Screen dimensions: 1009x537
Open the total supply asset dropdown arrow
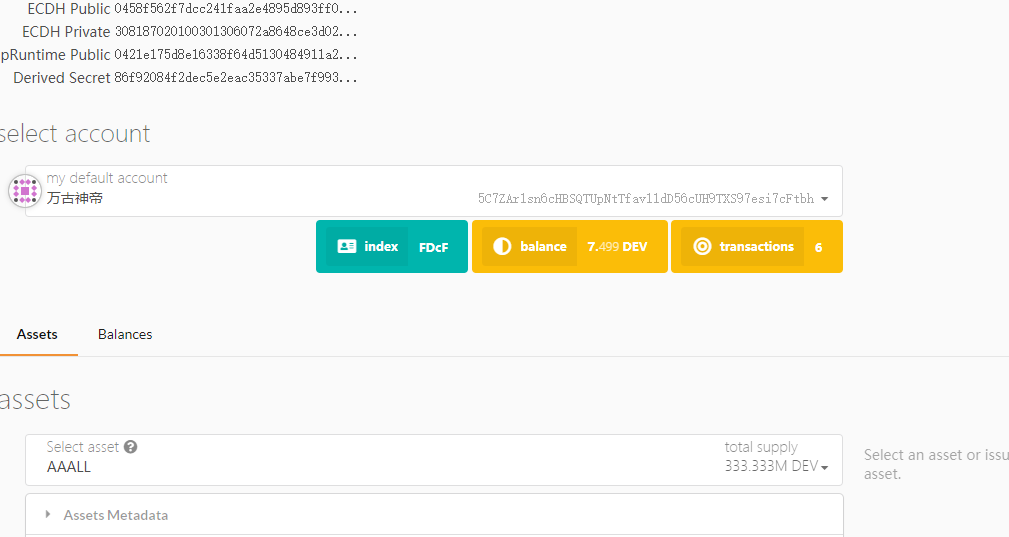pos(825,467)
